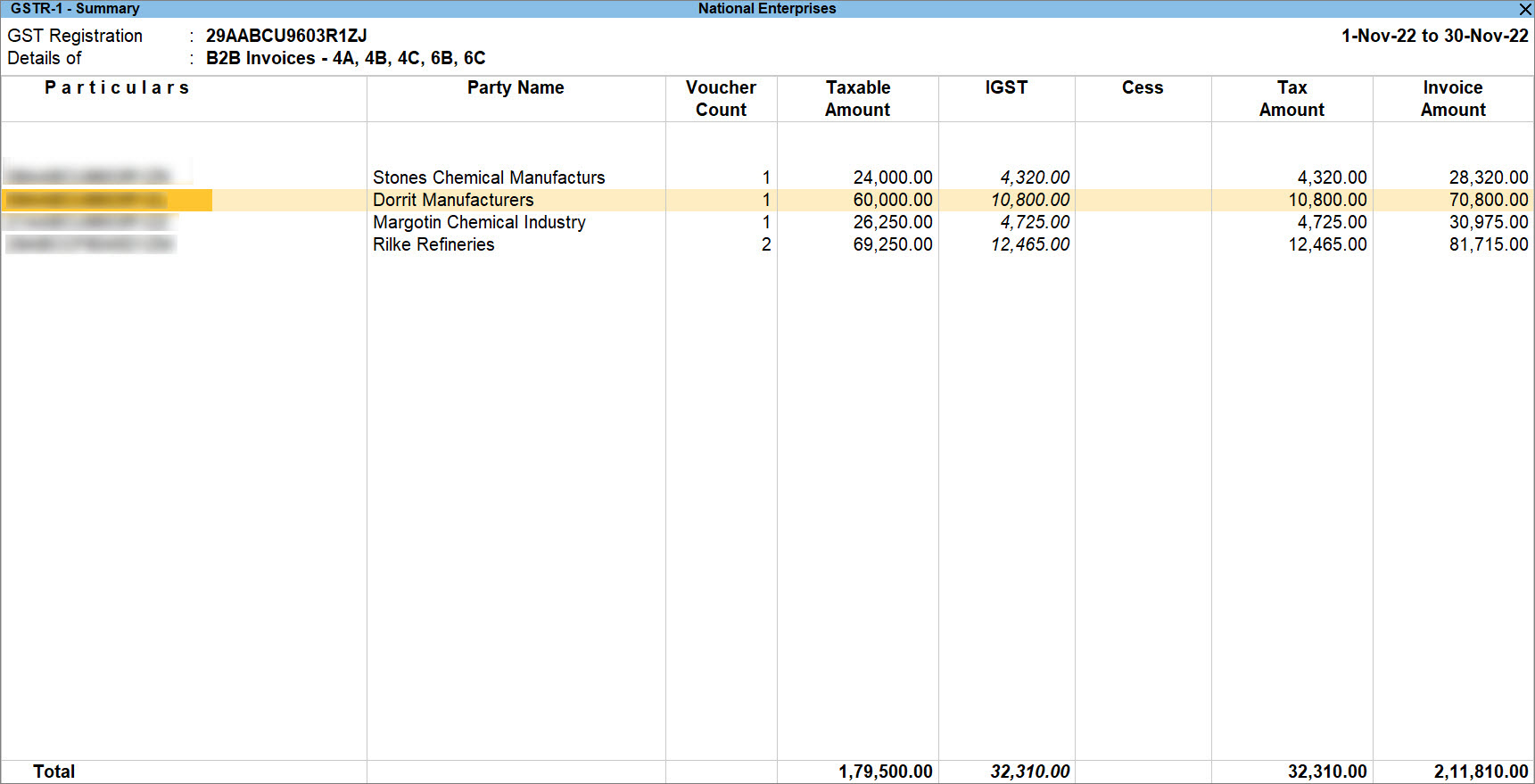Click taxable amount 69,250.00
The image size is (1535, 784).
point(893,244)
